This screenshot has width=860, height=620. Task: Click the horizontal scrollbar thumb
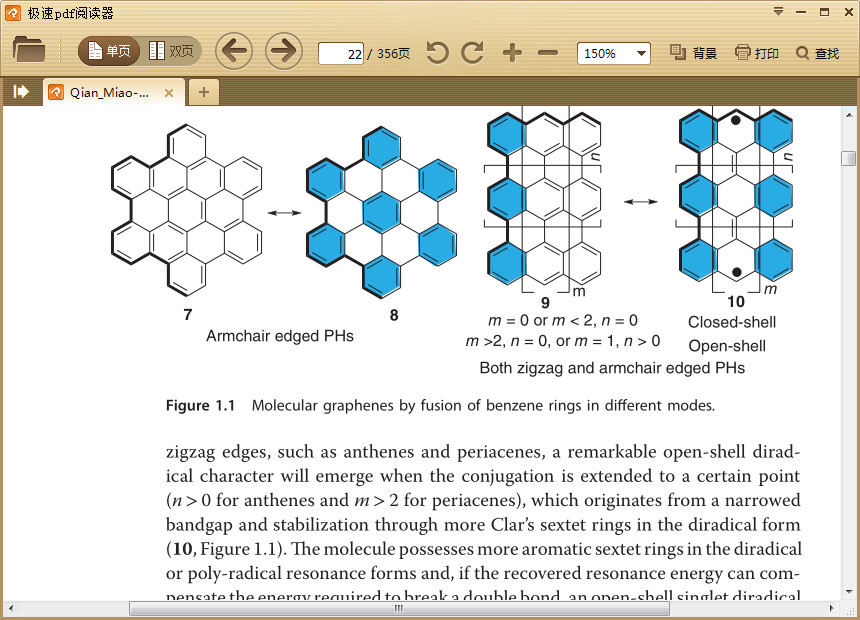point(399,608)
